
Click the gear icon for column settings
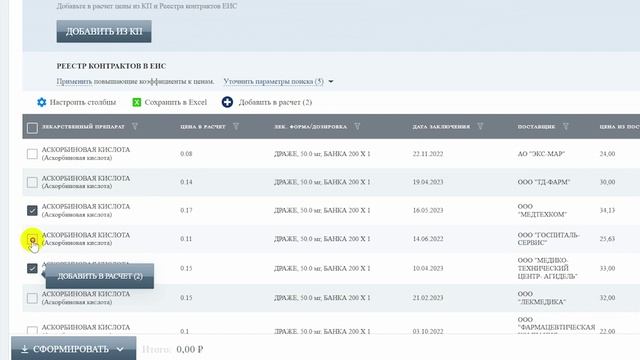click(x=41, y=102)
